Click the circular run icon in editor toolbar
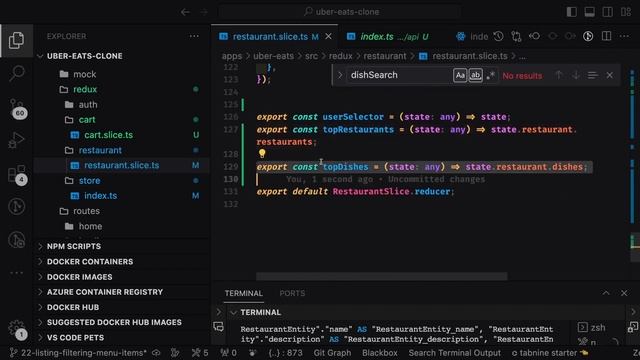The height and width of the screenshot is (360, 640). [x=588, y=36]
